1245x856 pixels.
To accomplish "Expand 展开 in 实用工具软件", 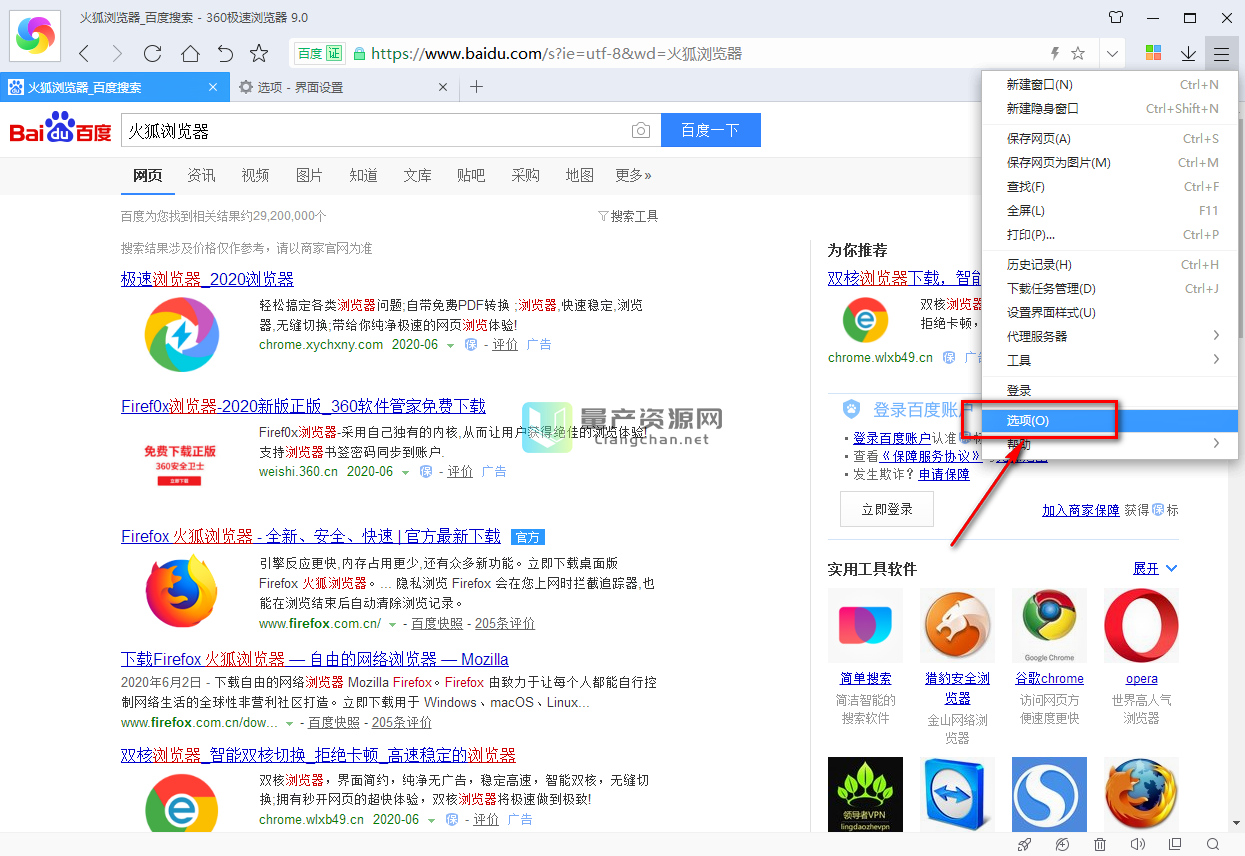I will (x=1155, y=568).
